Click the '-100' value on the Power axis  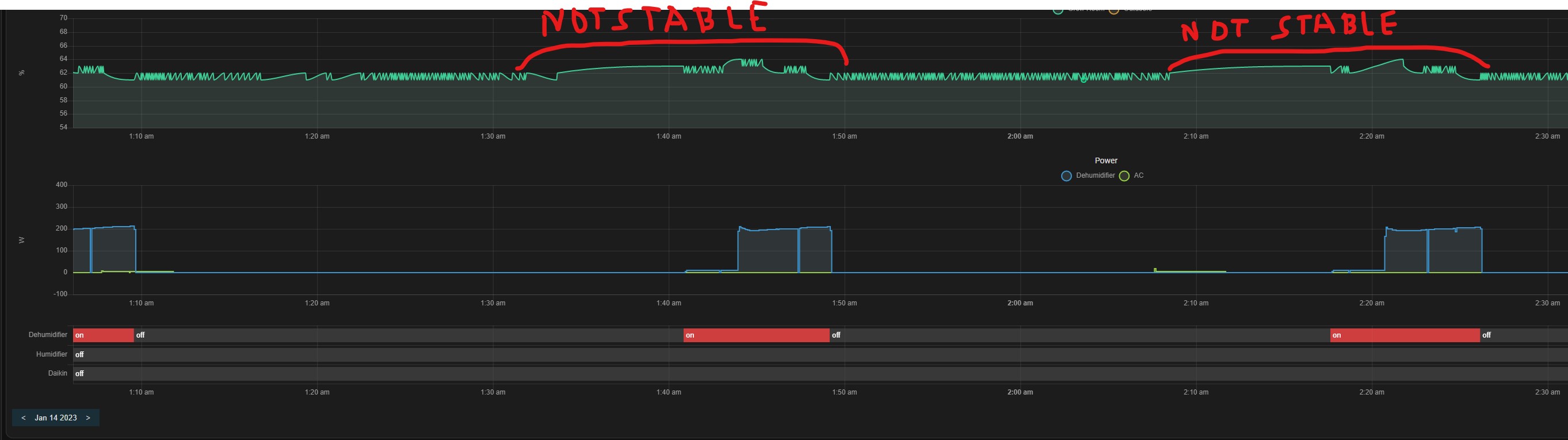60,294
